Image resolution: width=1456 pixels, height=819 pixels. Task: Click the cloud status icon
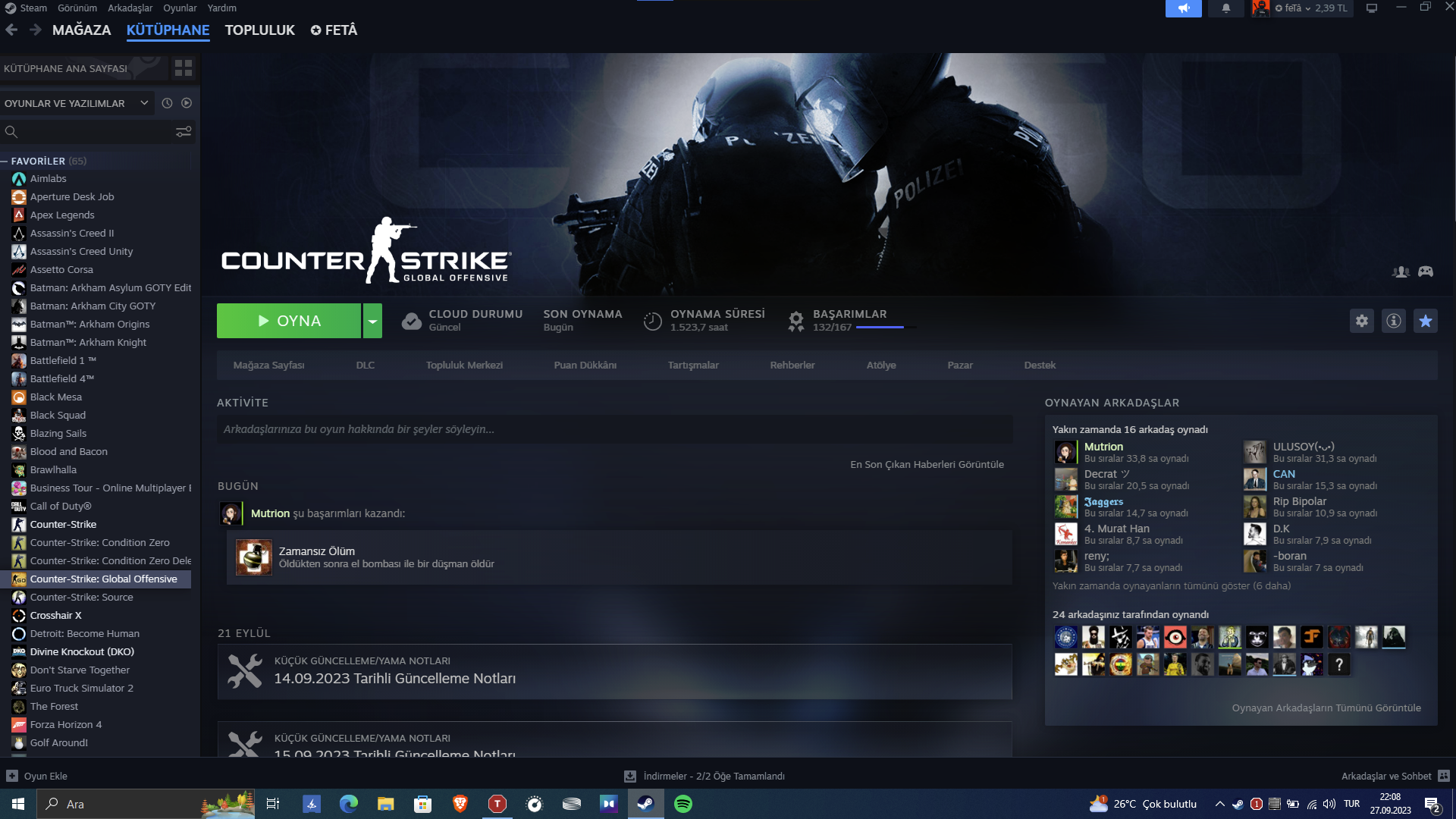click(411, 321)
